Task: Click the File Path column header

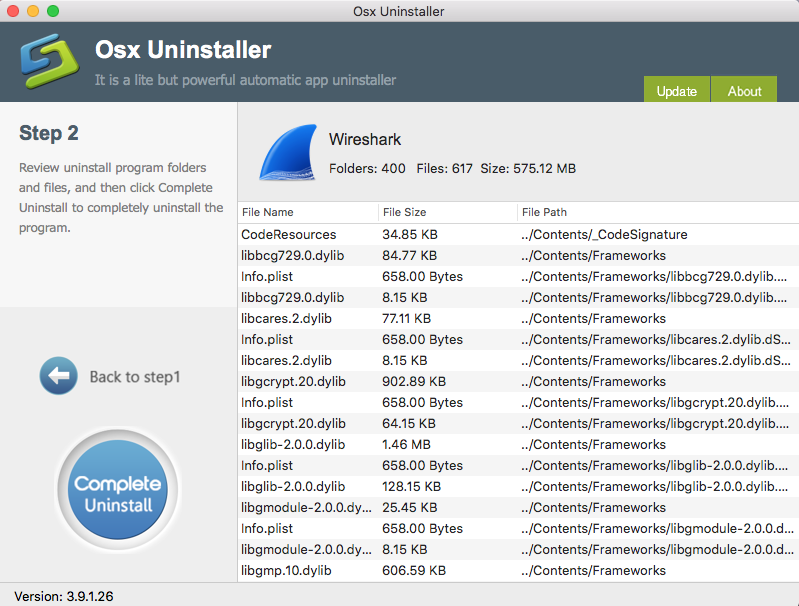Action: click(x=545, y=212)
